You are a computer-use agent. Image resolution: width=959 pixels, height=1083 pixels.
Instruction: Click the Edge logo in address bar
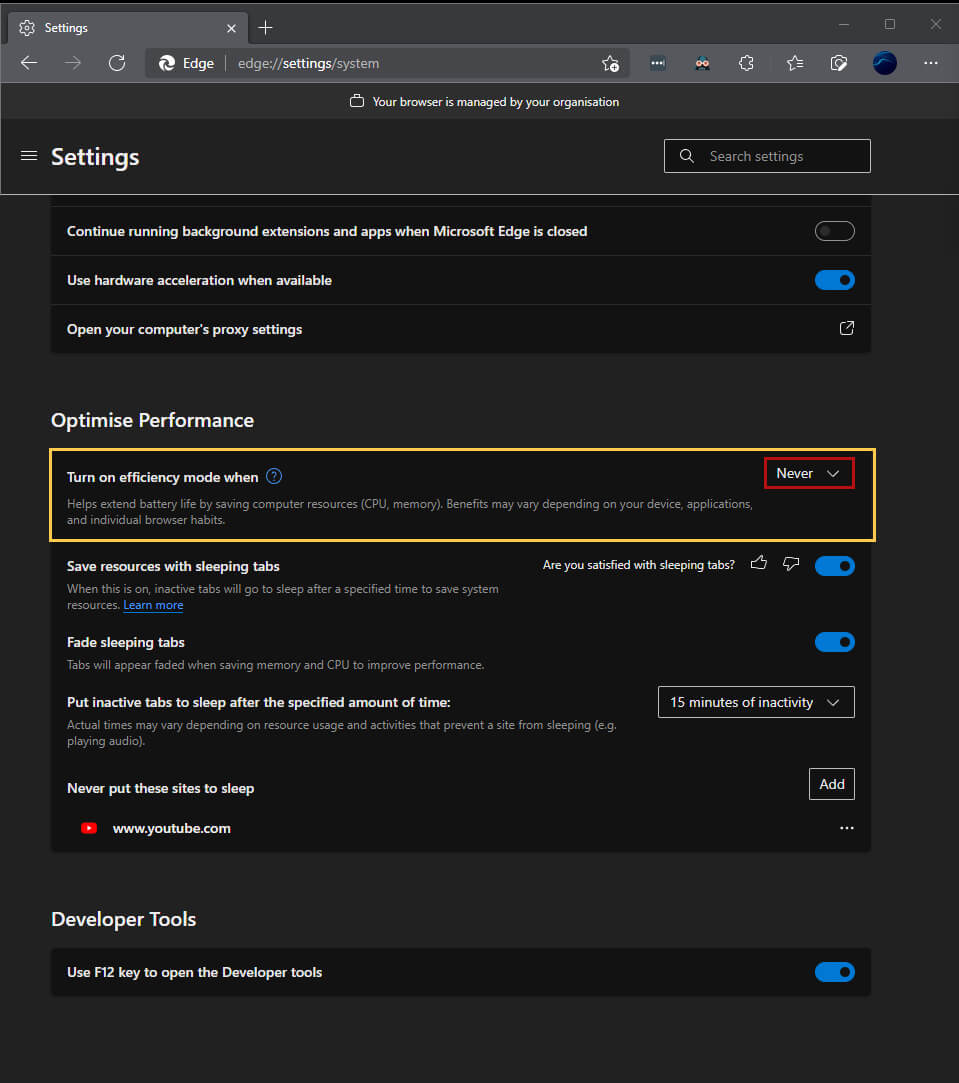[167, 63]
